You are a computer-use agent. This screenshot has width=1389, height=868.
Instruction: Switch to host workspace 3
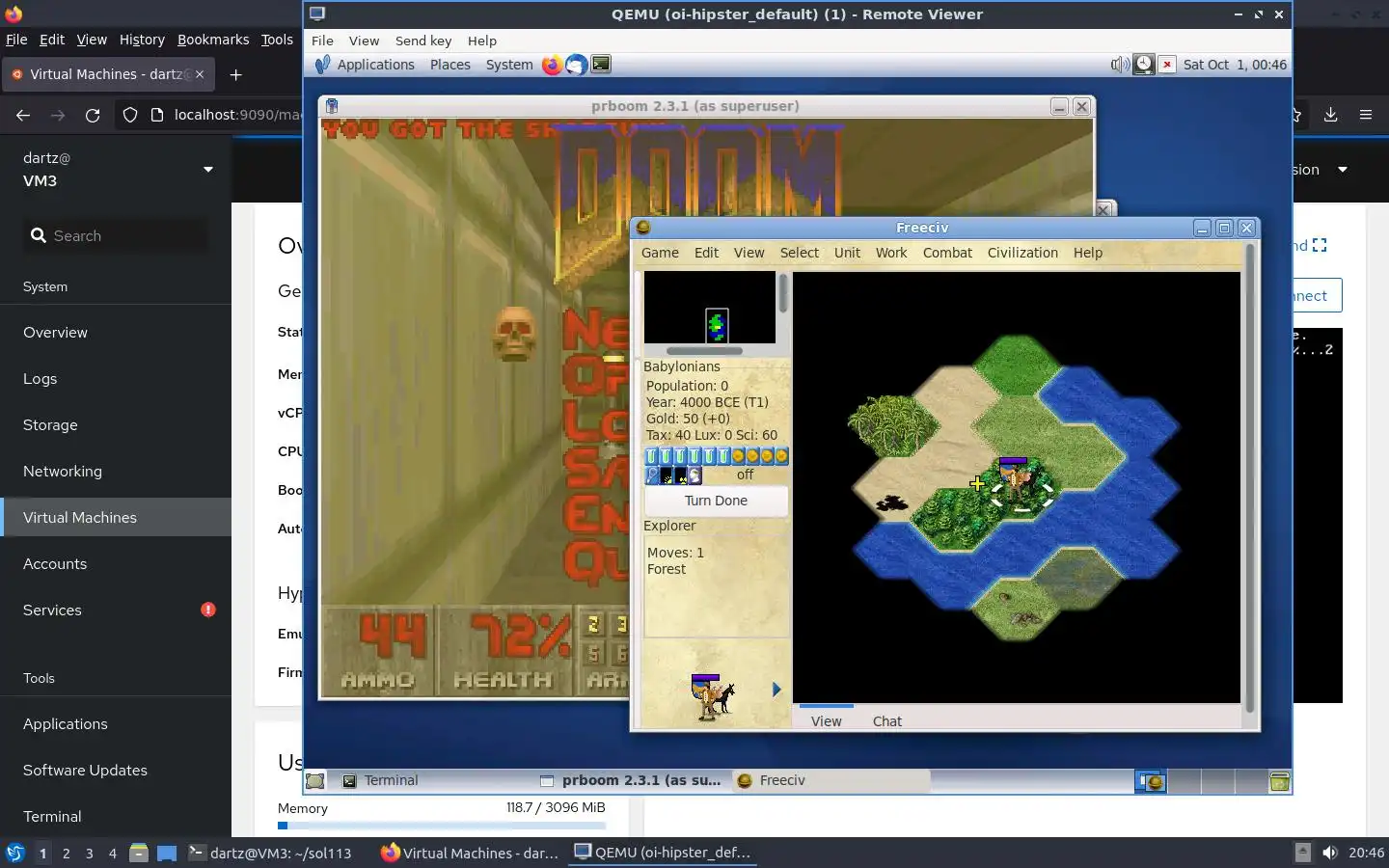tap(90, 853)
